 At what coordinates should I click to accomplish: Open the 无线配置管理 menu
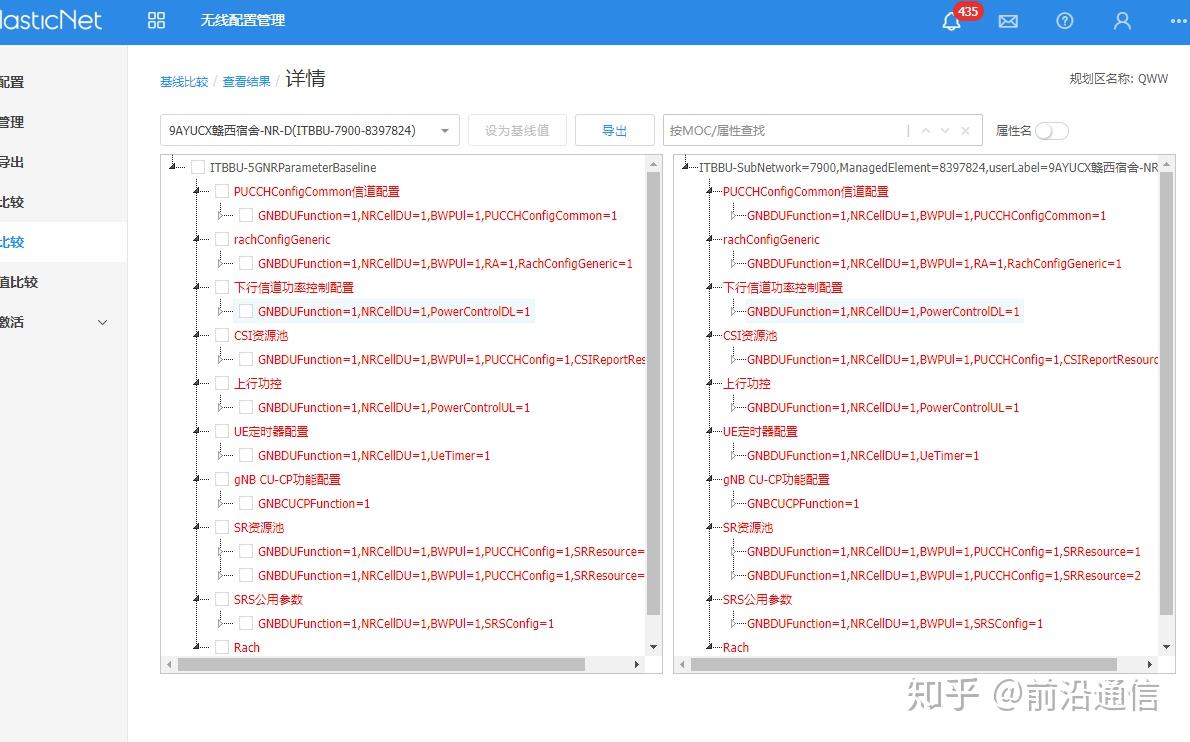242,20
